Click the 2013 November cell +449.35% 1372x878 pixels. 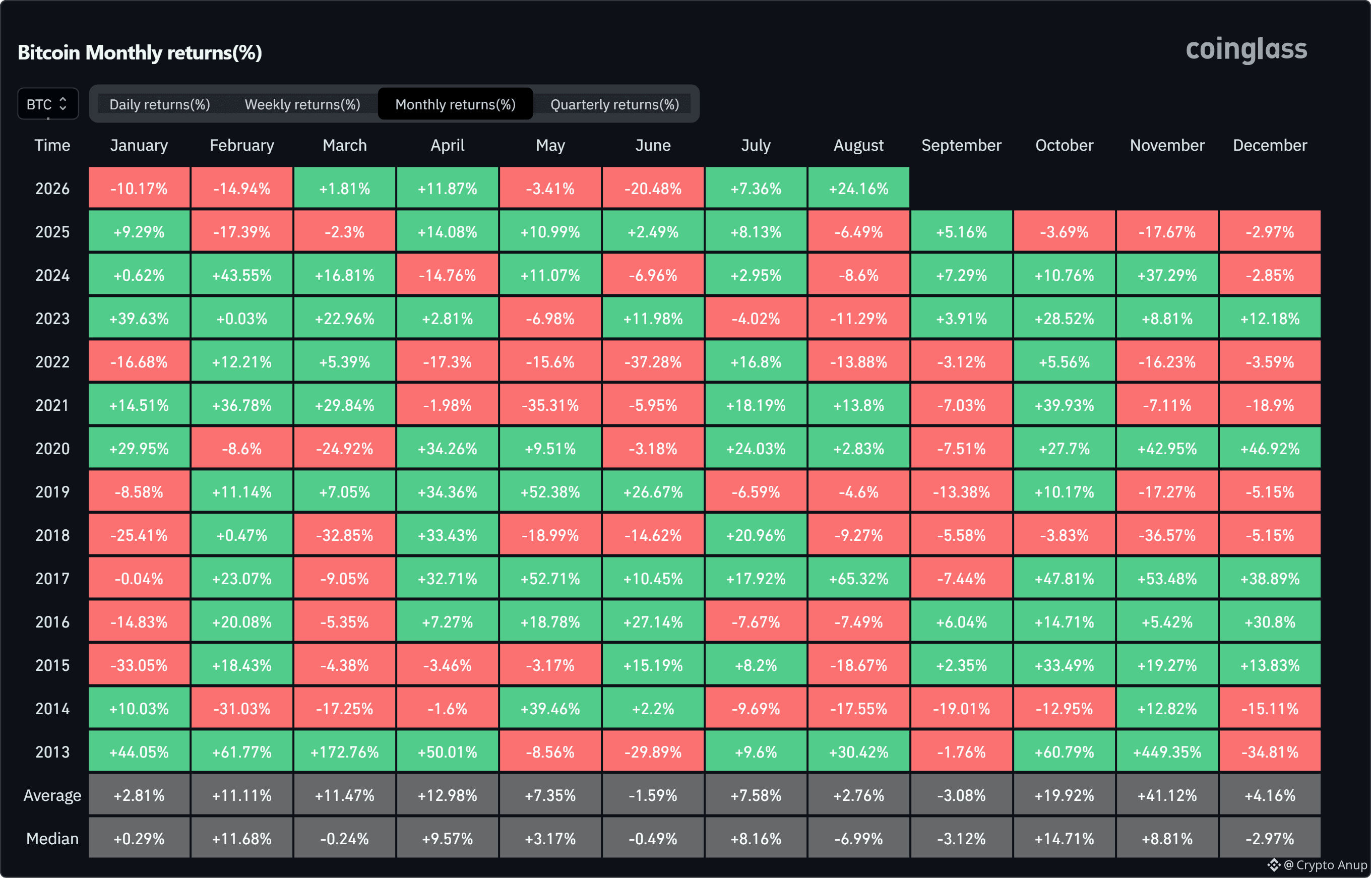point(1167,751)
